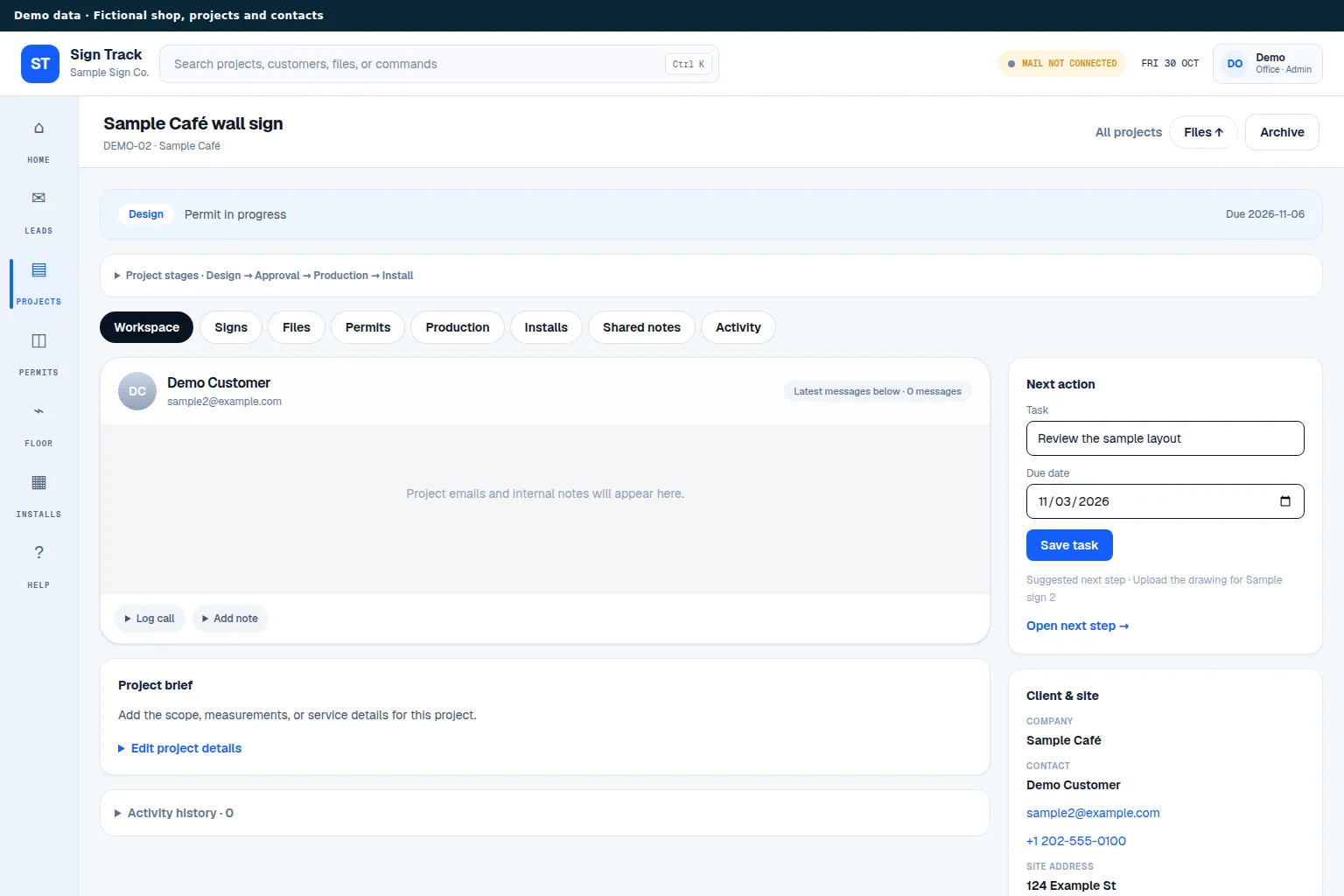Open the Installs grid icon
Image resolution: width=1344 pixels, height=896 pixels.
point(38,482)
